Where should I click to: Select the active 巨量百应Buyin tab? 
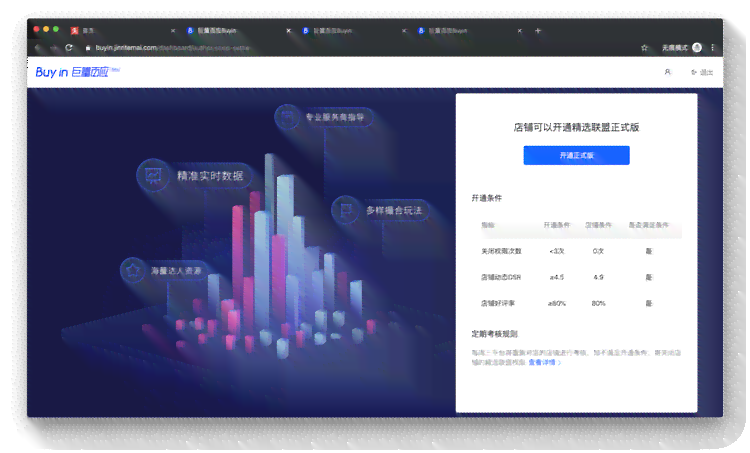pyautogui.click(x=238, y=31)
